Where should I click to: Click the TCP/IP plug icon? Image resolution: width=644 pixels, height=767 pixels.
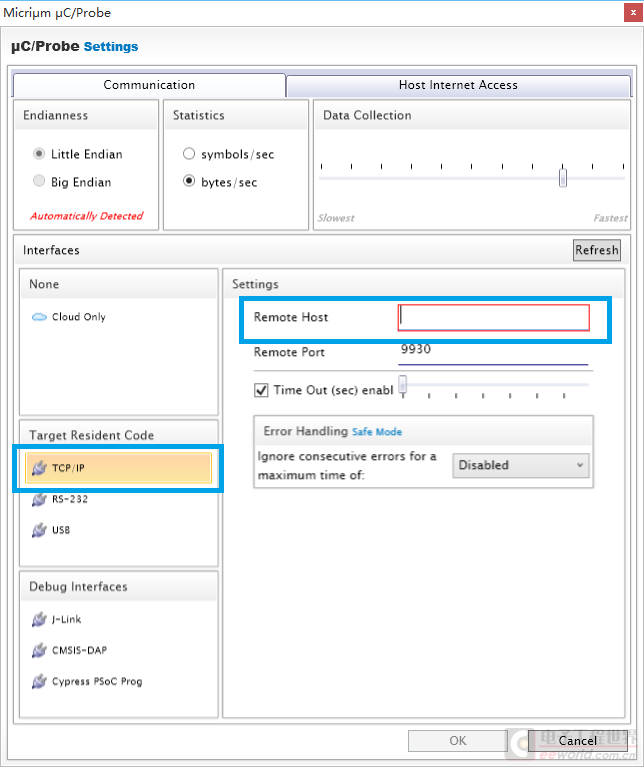pyautogui.click(x=39, y=468)
